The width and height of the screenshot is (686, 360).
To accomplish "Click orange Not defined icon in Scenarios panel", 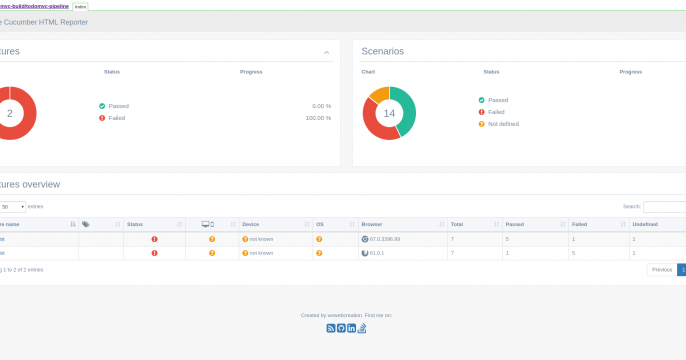I will pos(482,124).
